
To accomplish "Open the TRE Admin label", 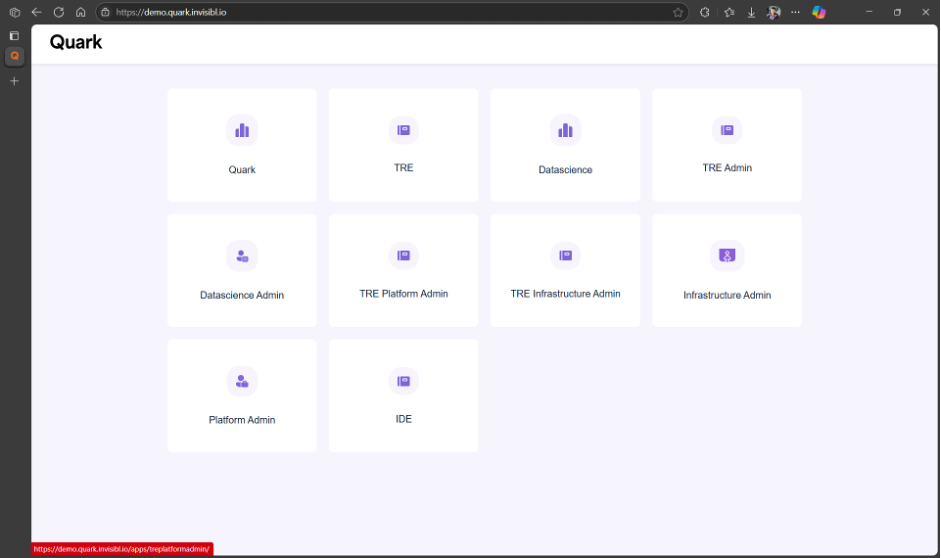I will 727,168.
